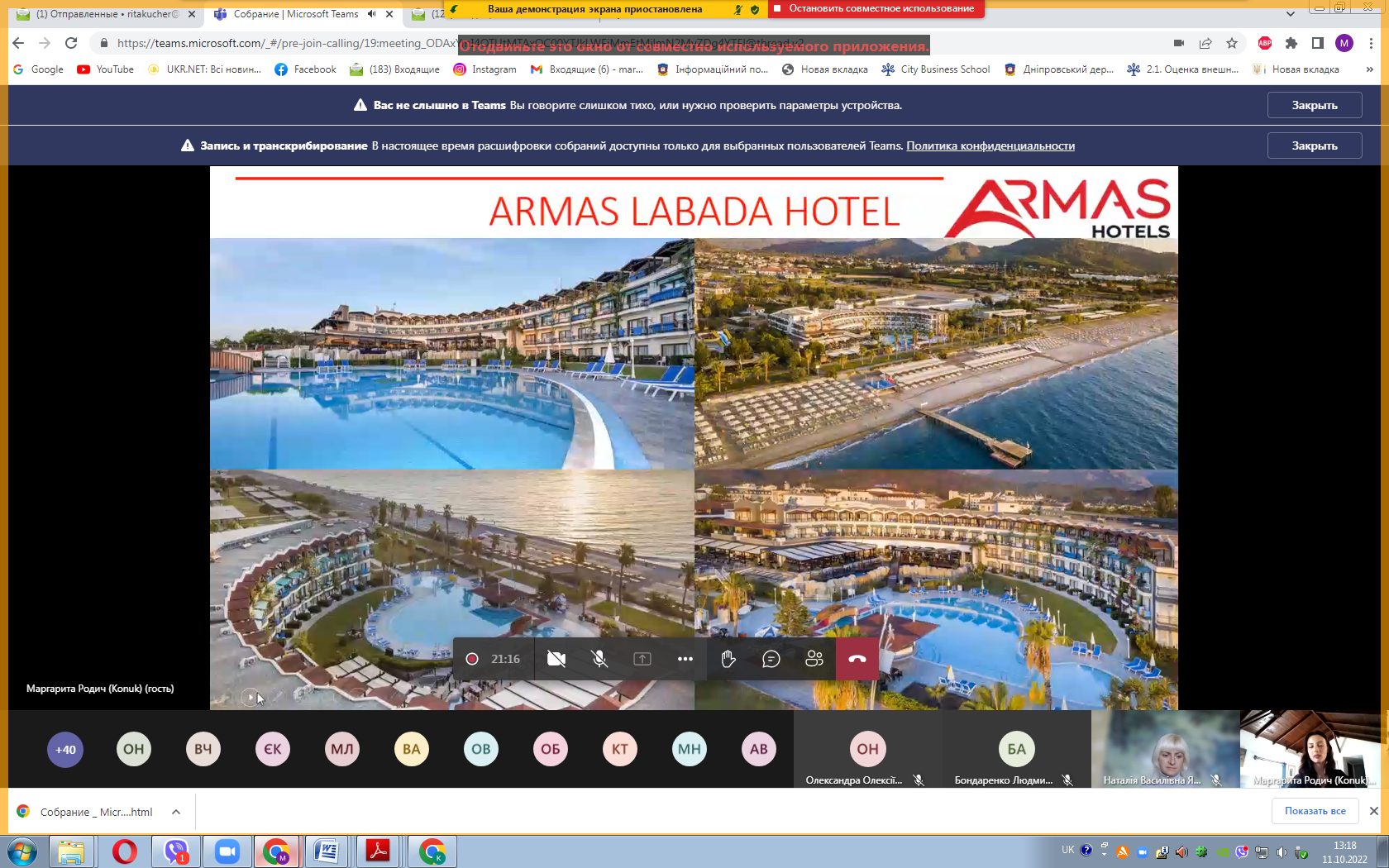
Task: Hang up the call
Action: point(857,659)
